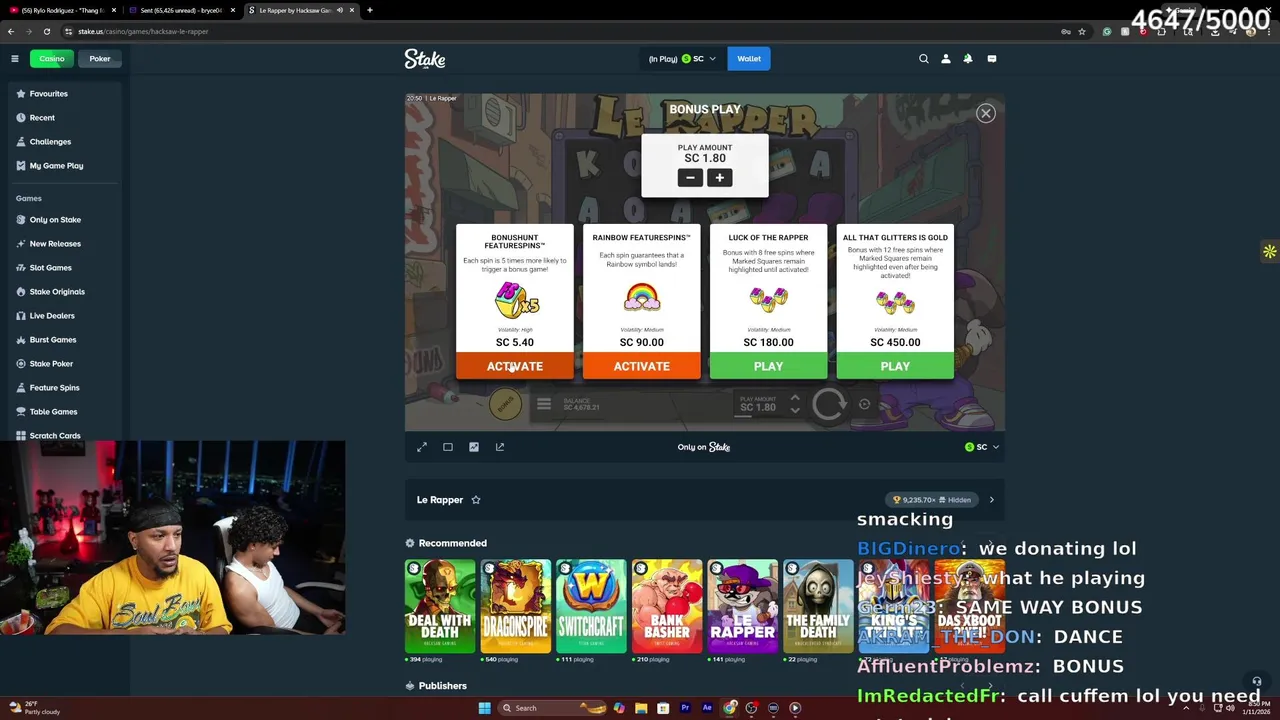Image resolution: width=1280 pixels, height=720 pixels.
Task: Close the Bonus Play dialog
Action: coord(986,113)
